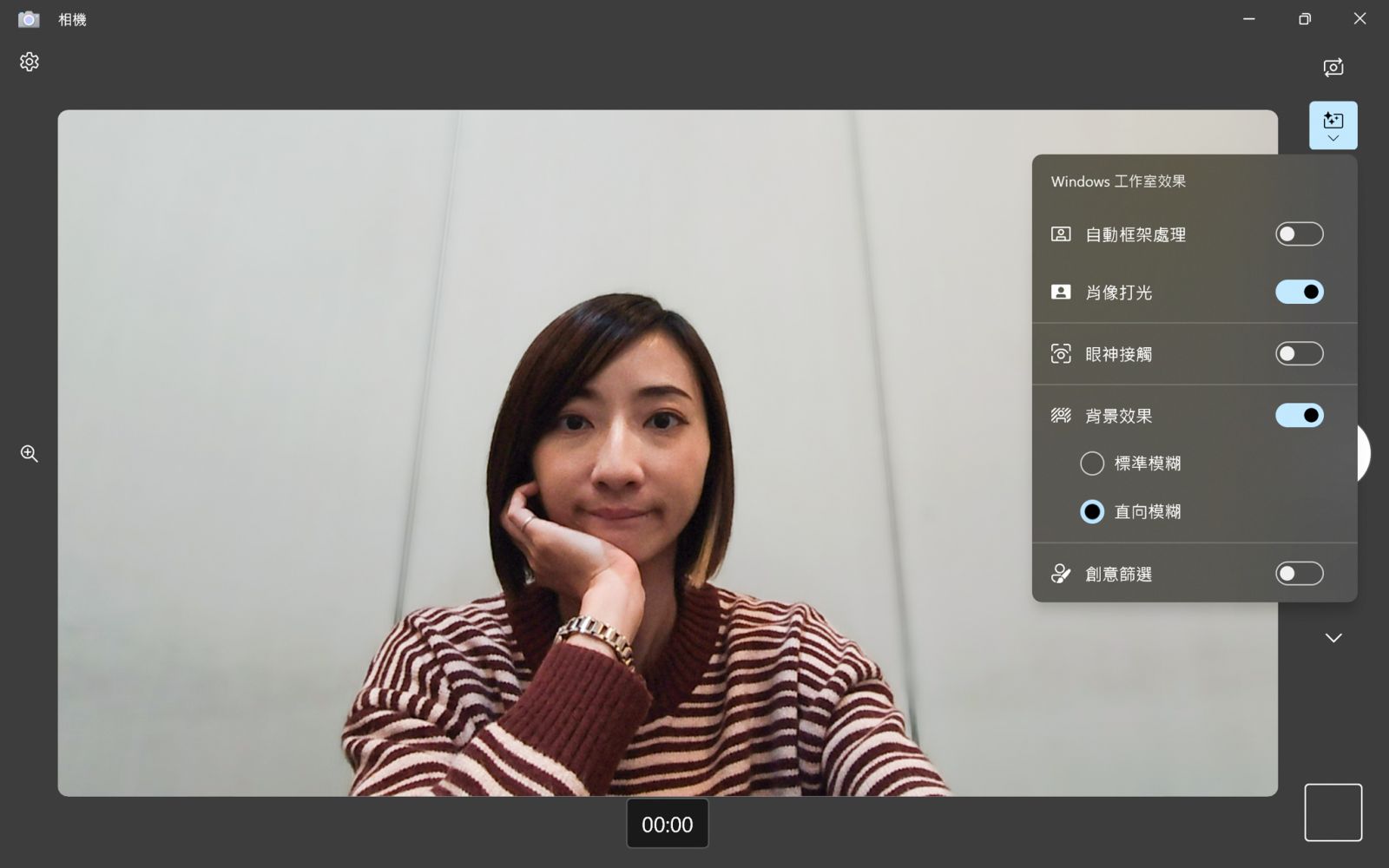This screenshot has width=1389, height=868.
Task: Select 標準模糊 radio option
Action: [x=1092, y=464]
